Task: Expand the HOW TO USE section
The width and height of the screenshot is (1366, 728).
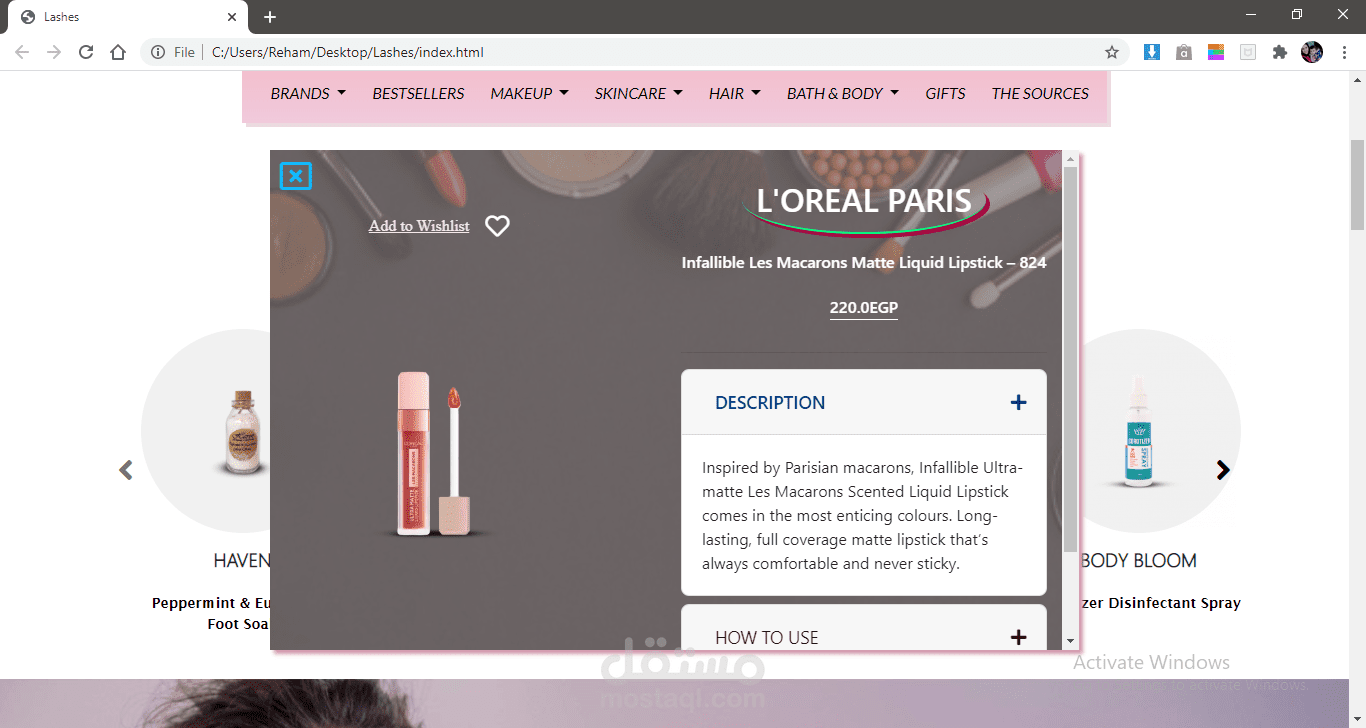Action: tap(864, 637)
